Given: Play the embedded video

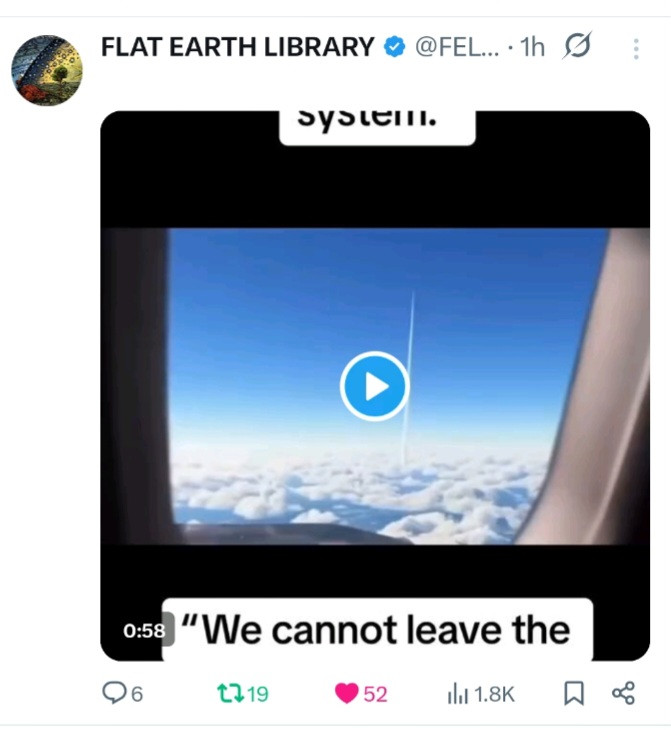Looking at the screenshot, I should (374, 386).
